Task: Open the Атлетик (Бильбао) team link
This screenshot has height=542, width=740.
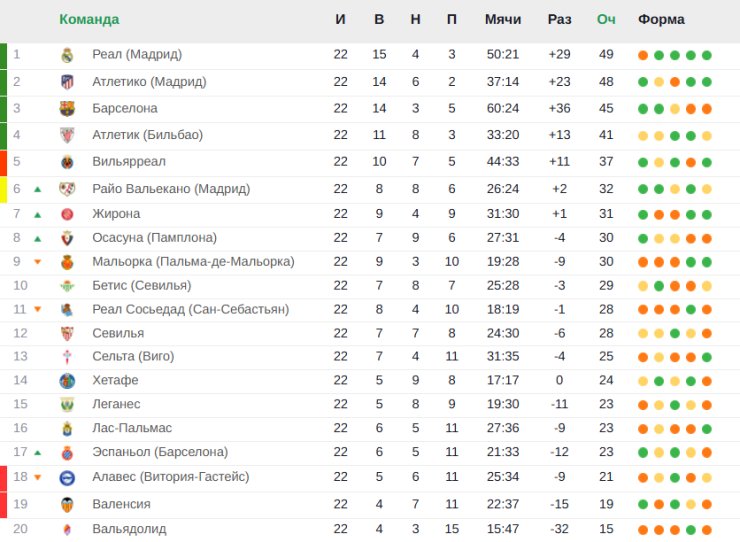Action: point(148,135)
